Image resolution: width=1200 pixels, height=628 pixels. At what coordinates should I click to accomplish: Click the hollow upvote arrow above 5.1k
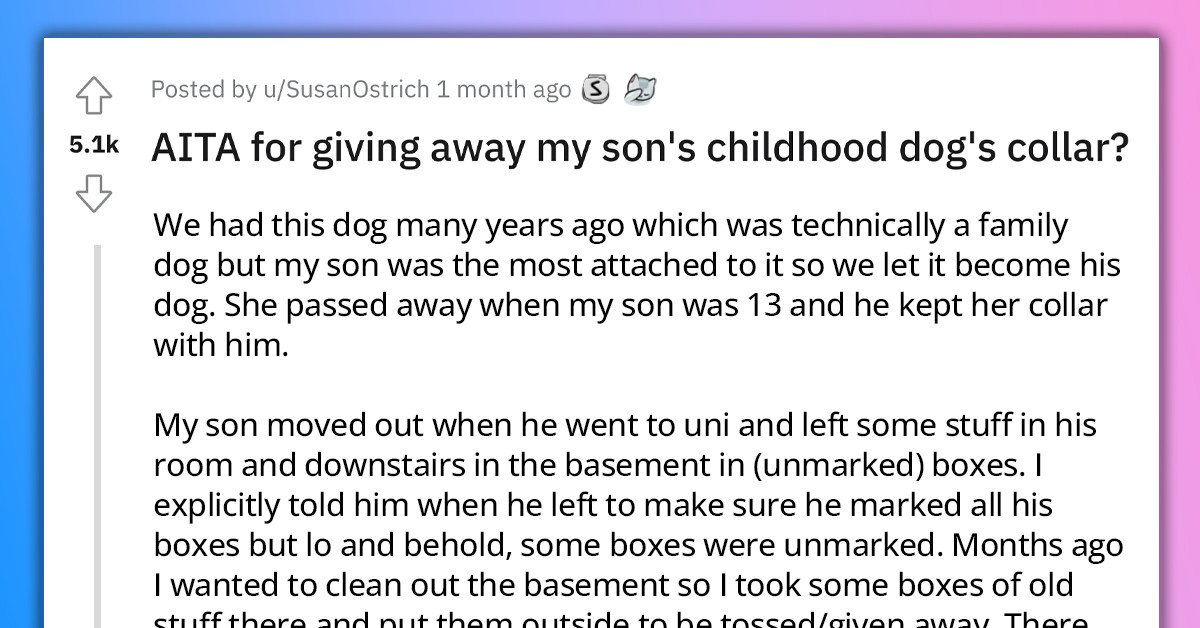point(95,95)
